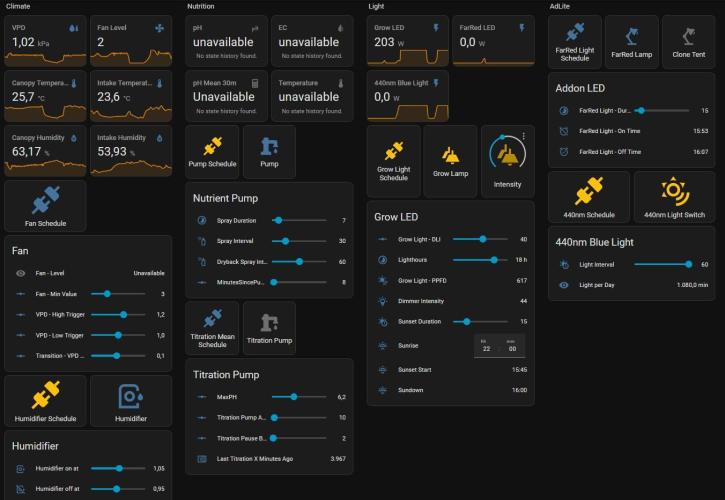
Task: Adjust the Humidifier off at slider
Action: (x=118, y=489)
